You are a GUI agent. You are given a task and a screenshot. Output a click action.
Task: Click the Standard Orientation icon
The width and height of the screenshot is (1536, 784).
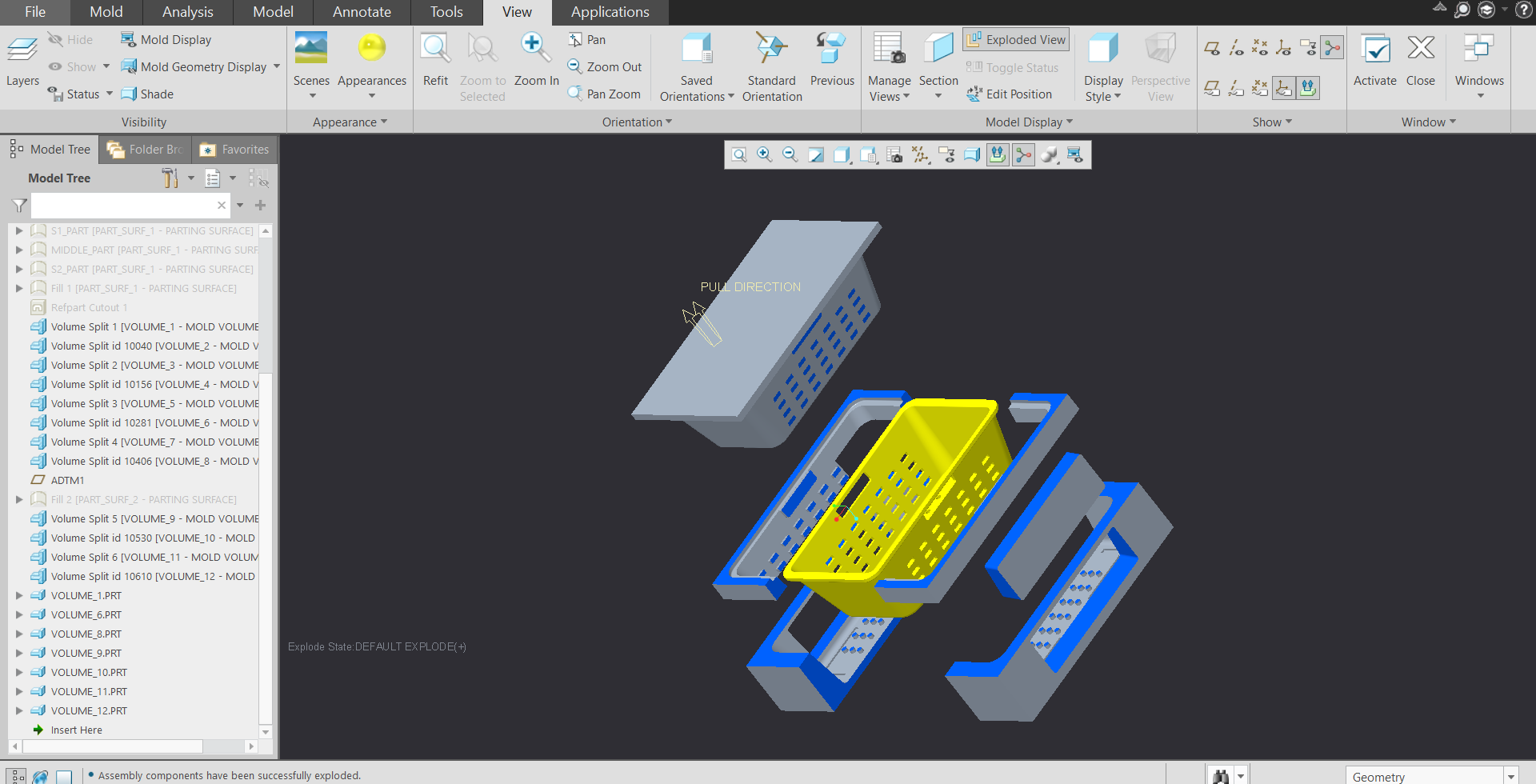click(x=772, y=48)
